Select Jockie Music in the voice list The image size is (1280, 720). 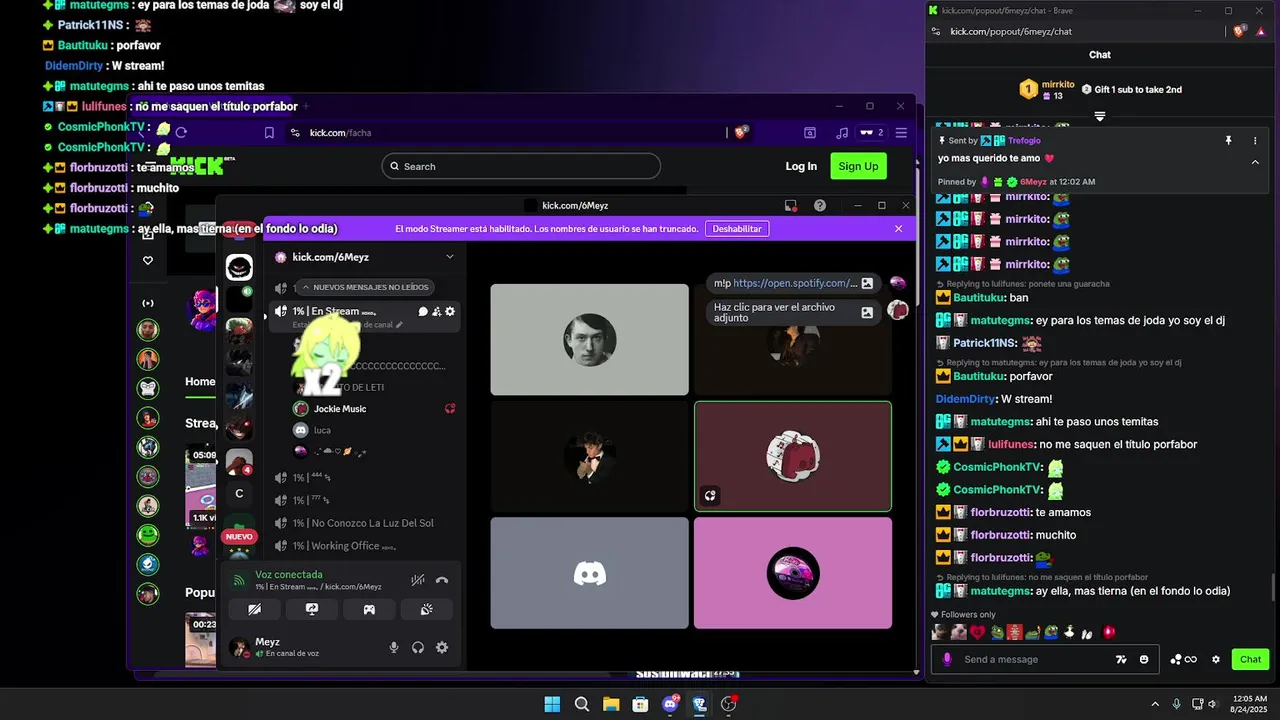pos(340,409)
